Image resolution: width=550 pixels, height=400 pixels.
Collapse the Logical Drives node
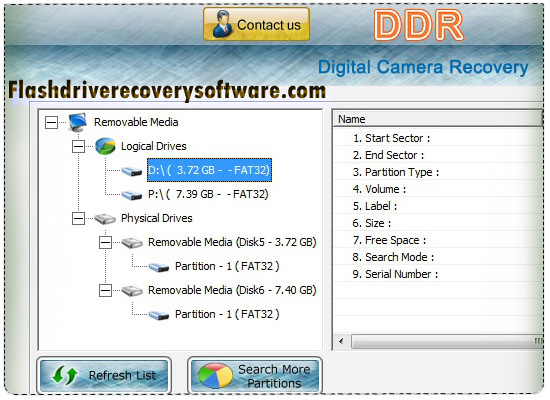(78, 147)
